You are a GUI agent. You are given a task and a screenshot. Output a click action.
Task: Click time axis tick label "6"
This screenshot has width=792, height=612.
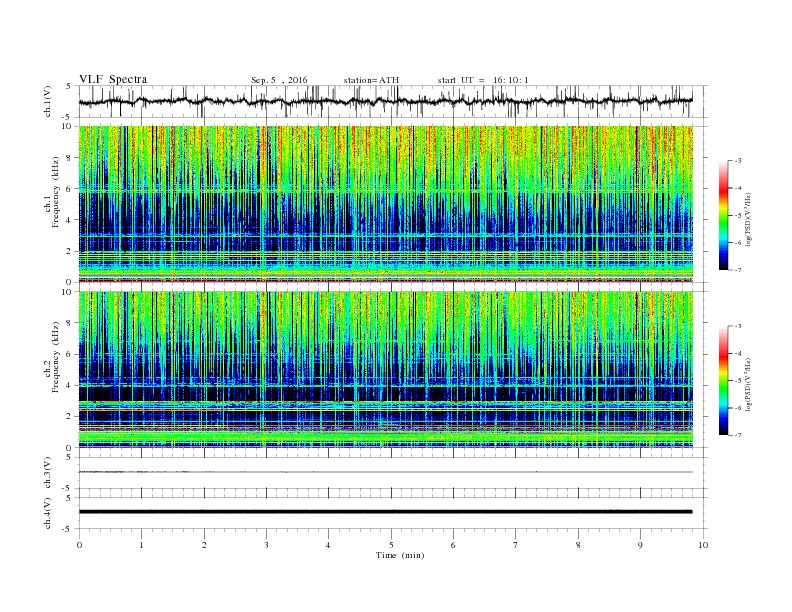point(453,545)
